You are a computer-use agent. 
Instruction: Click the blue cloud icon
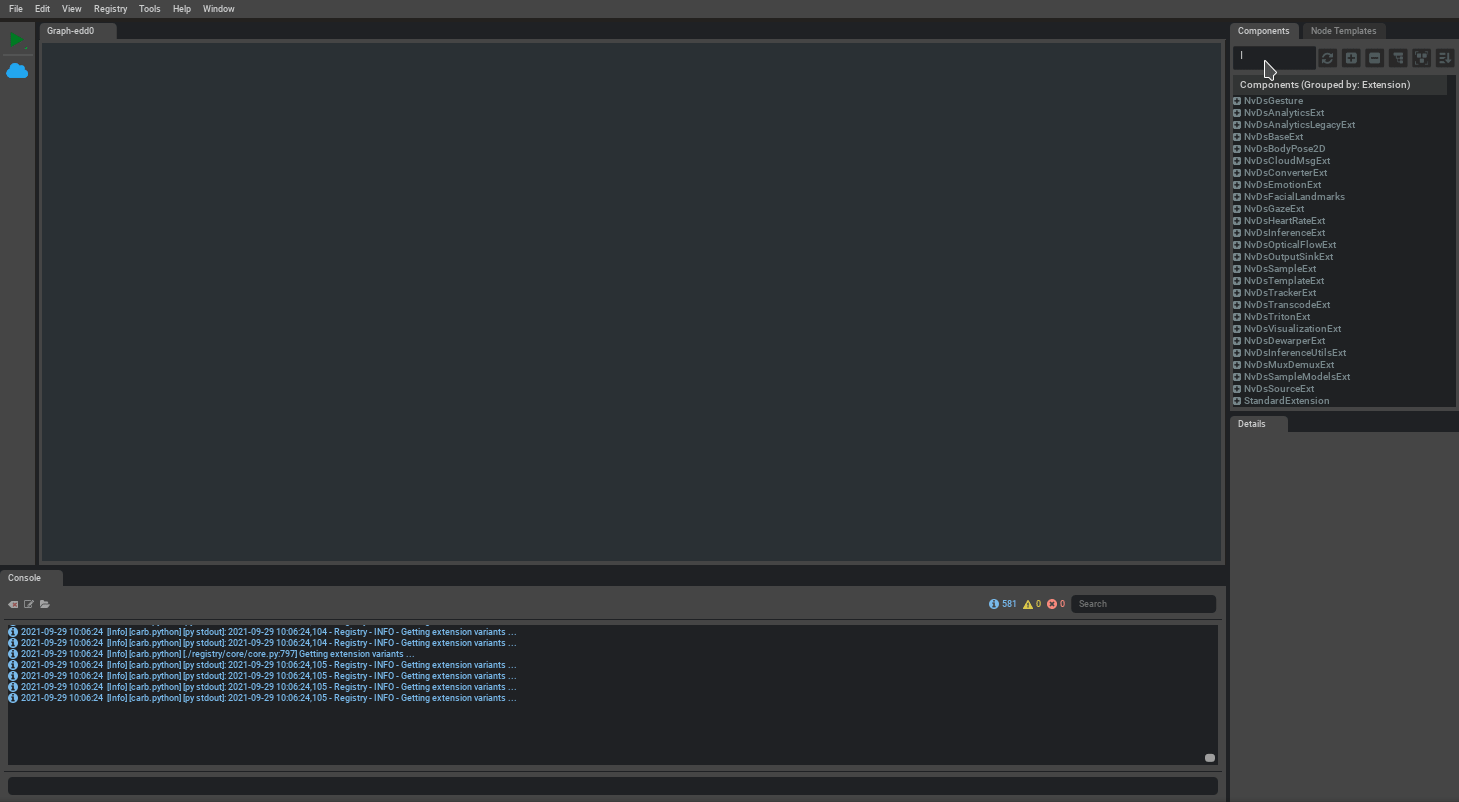click(x=17, y=71)
